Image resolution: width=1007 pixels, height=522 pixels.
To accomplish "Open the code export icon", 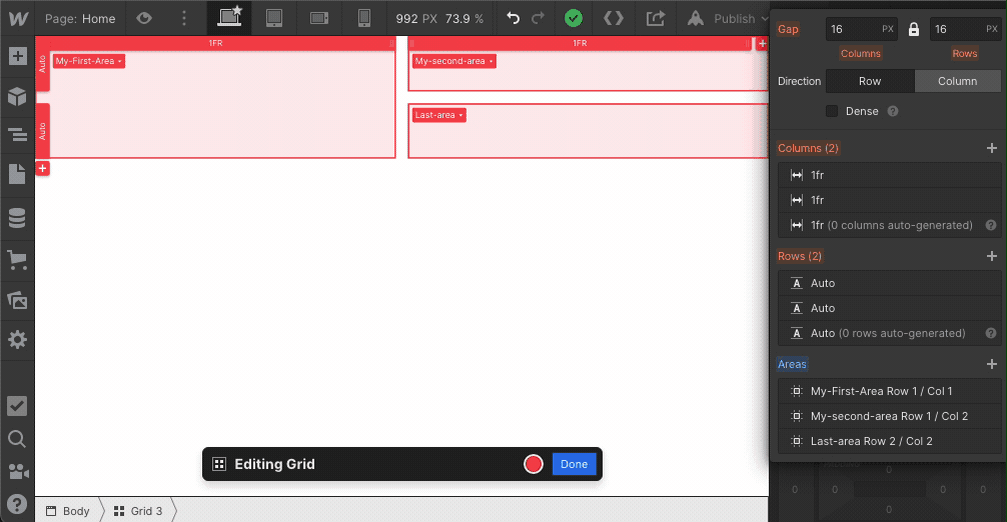I will [x=613, y=18].
